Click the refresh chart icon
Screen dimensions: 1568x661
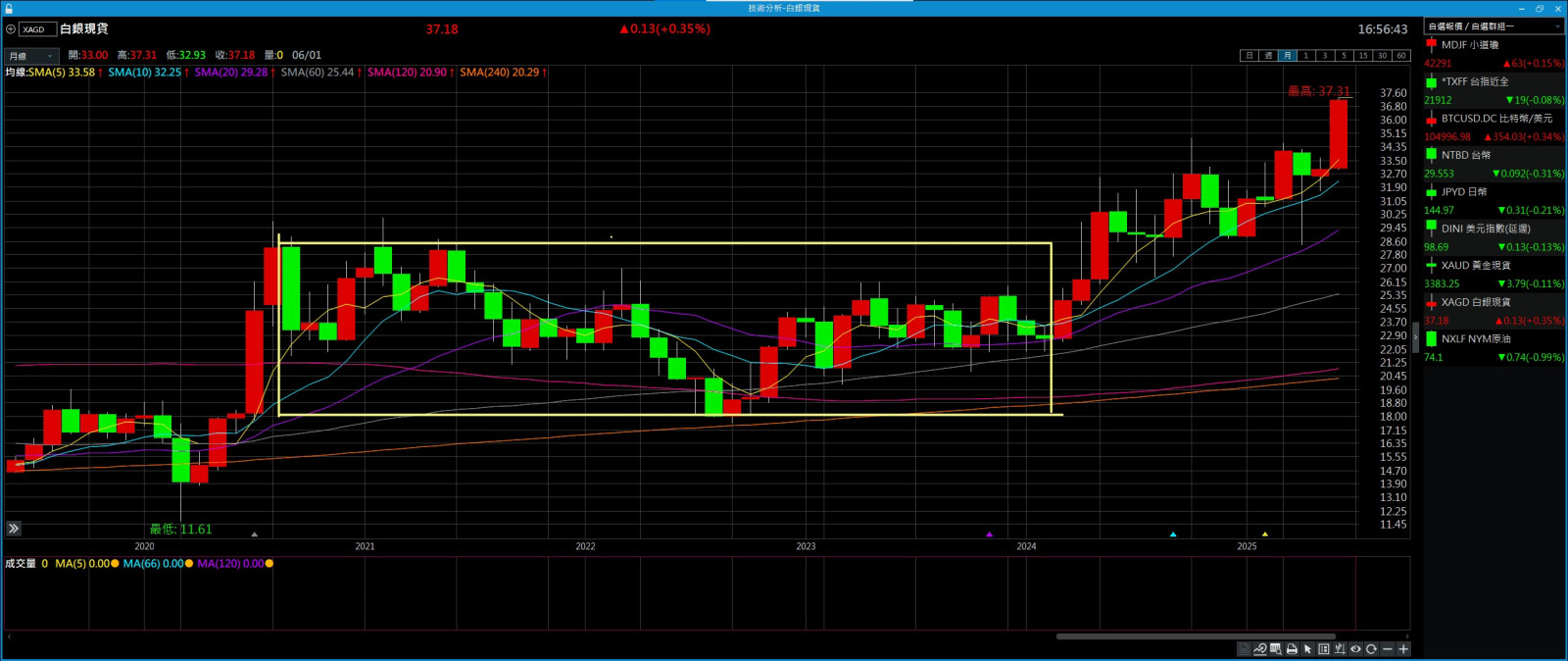(x=1371, y=649)
